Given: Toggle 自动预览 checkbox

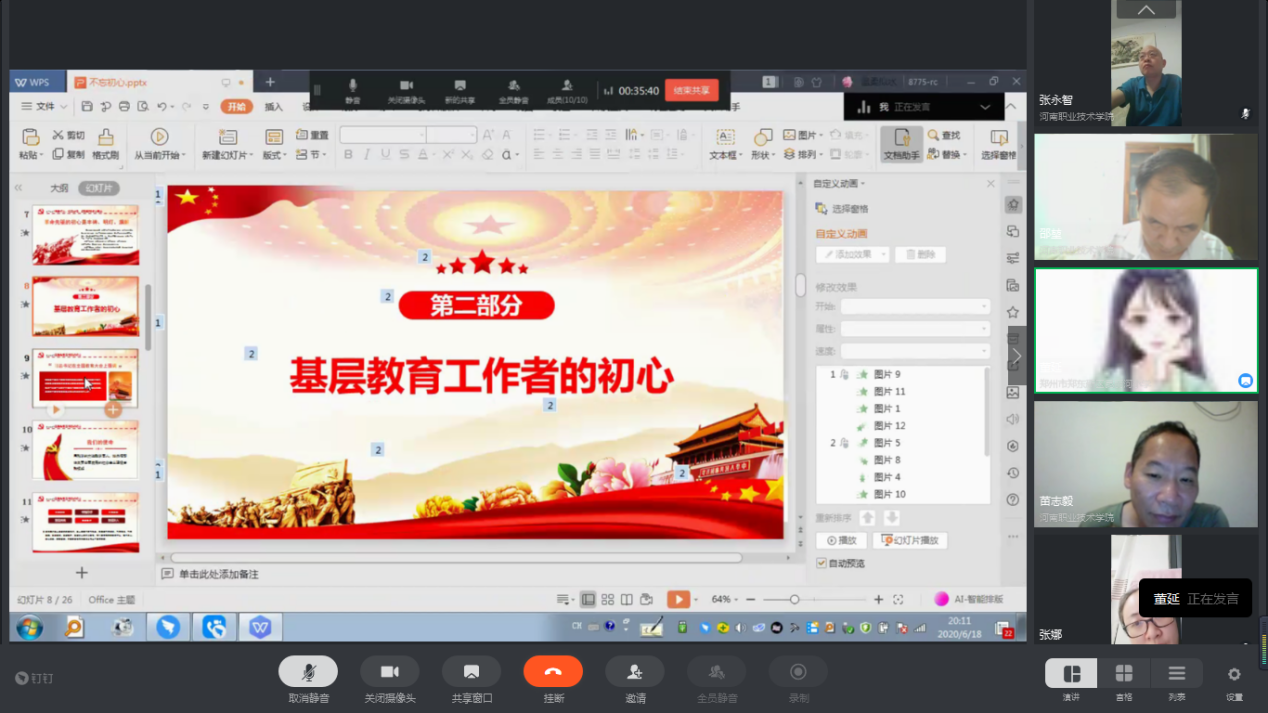Looking at the screenshot, I should pos(822,564).
